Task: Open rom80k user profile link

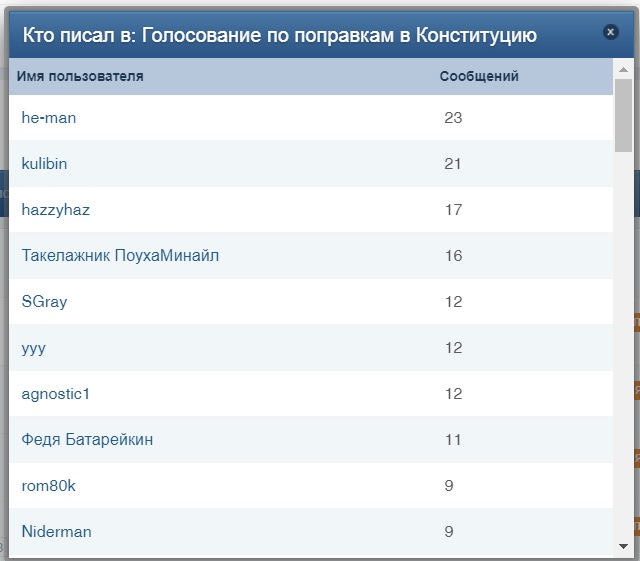Action: [x=48, y=486]
